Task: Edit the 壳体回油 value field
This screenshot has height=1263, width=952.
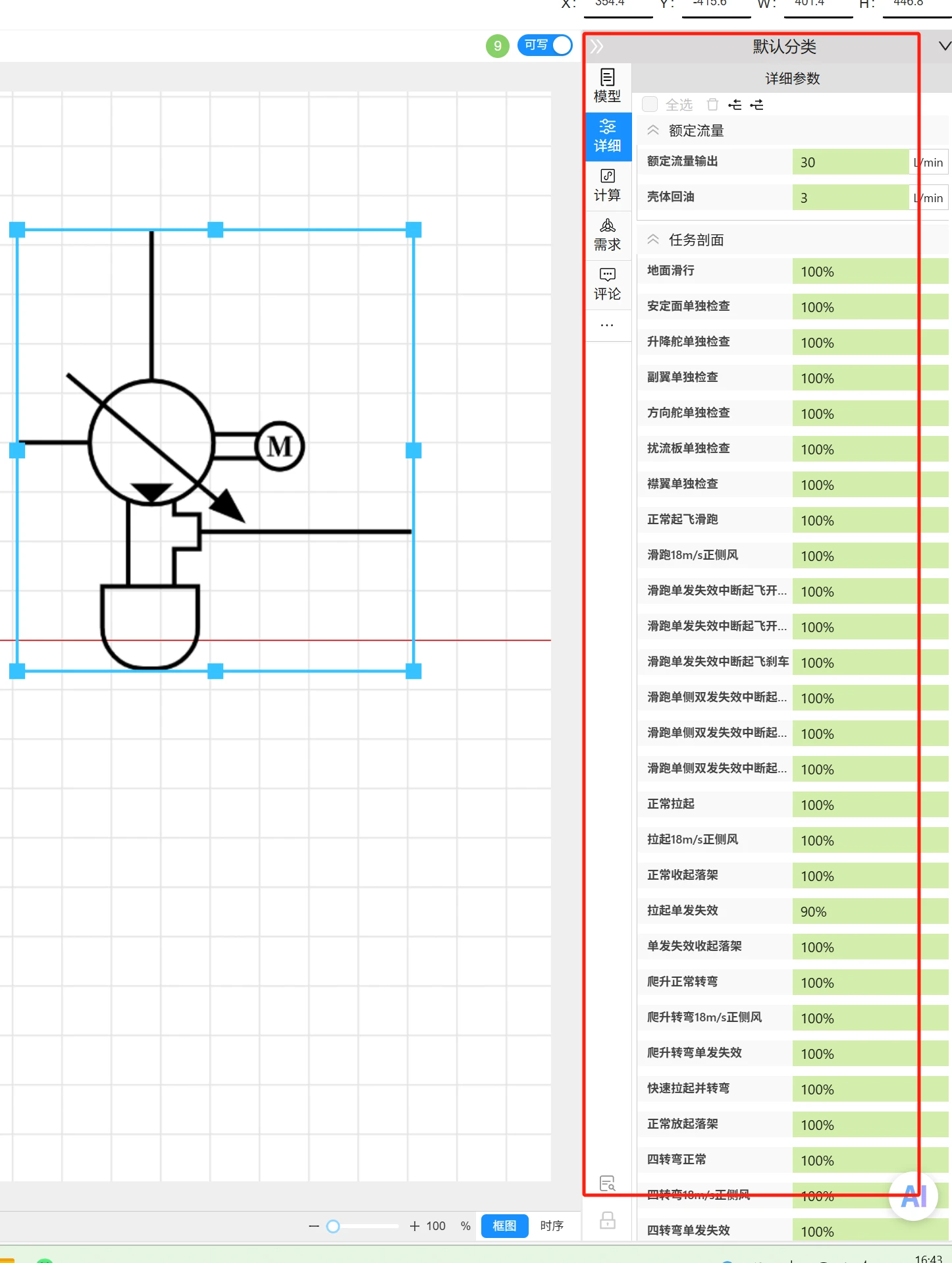Action: click(851, 198)
